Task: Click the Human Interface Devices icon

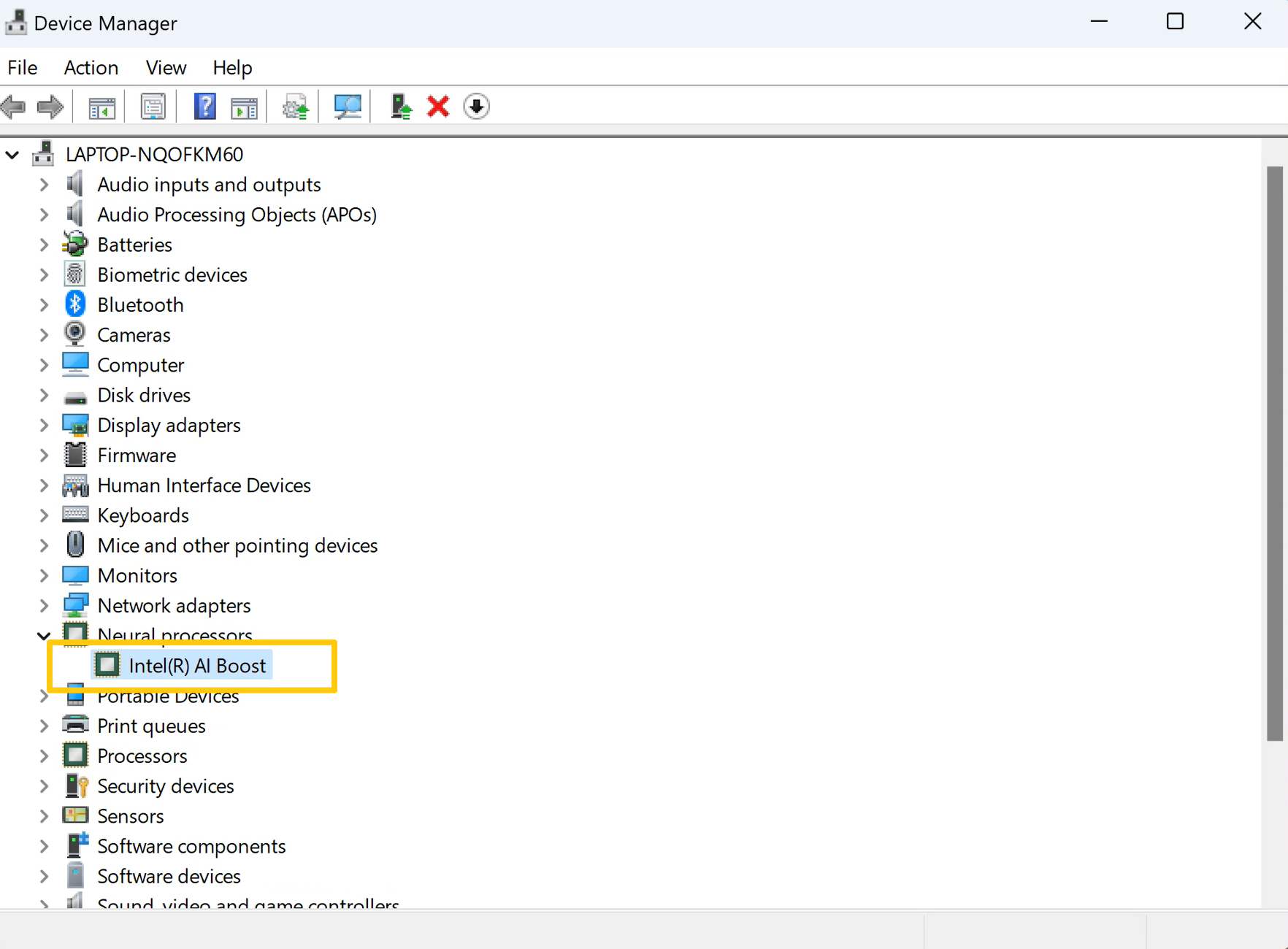Action: point(75,485)
